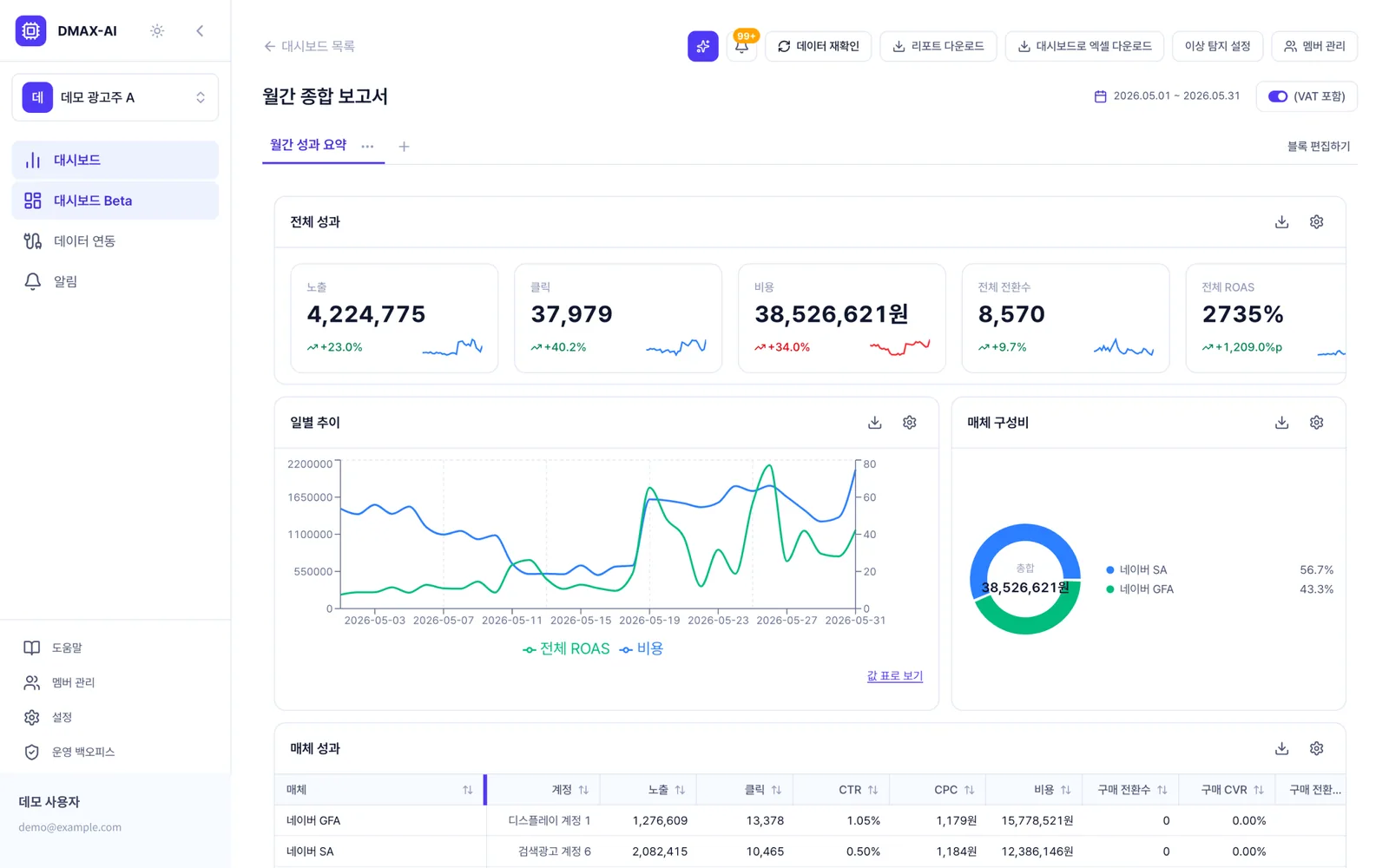Click the 전체 ROAS 2735% card
This screenshot has width=1389, height=868.
(x=1266, y=319)
